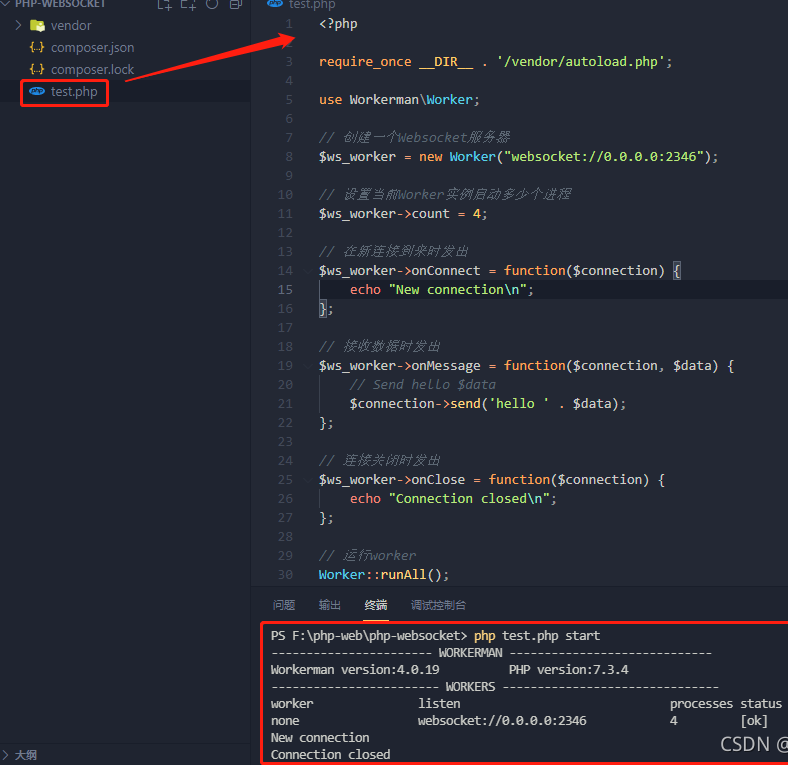Refresh the explorer with the circular arrow icon
The width and height of the screenshot is (788, 765).
tap(212, 4)
